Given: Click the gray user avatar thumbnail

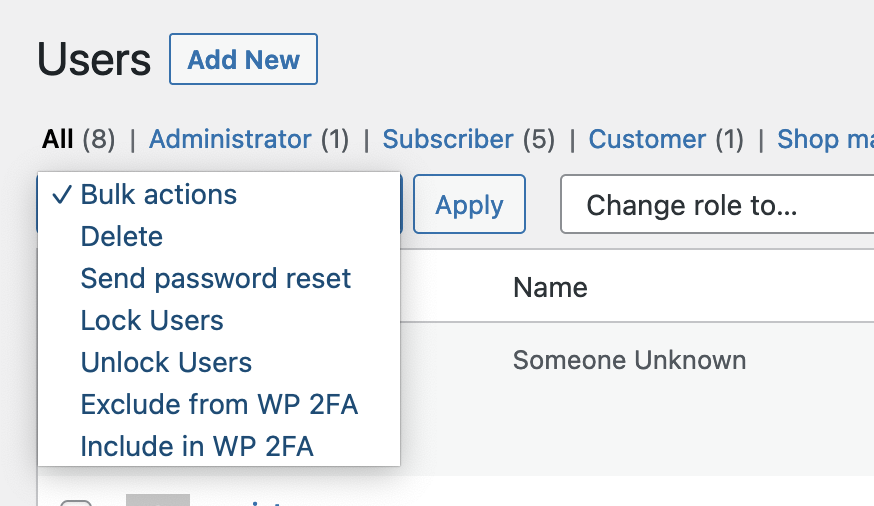Looking at the screenshot, I should coord(157,499).
